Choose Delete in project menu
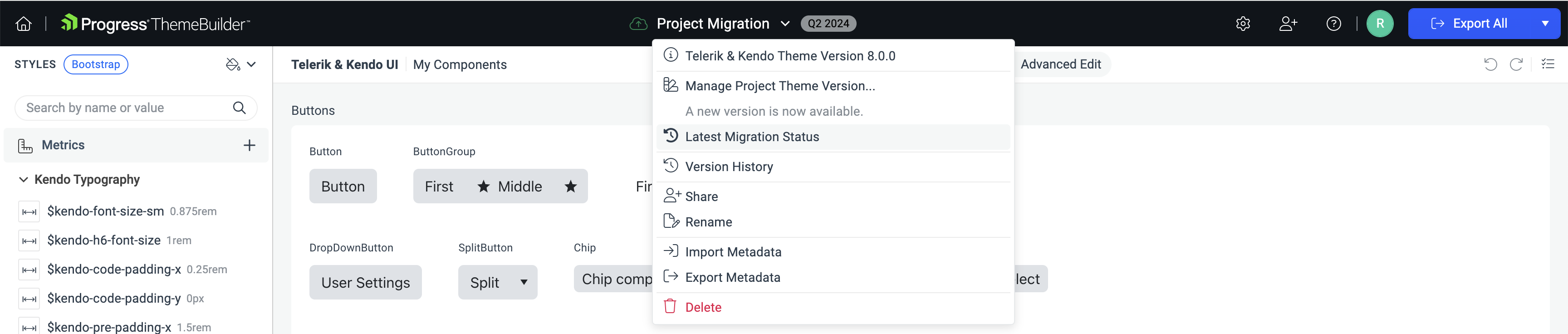1568x334 pixels. tap(833, 307)
